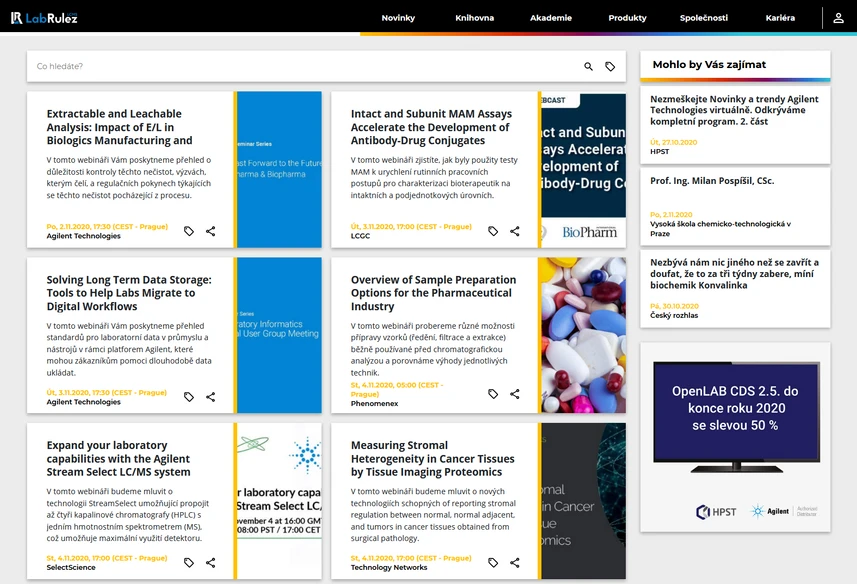The image size is (857, 584).
Task: Open the Knihovna menu item
Action: [474, 18]
